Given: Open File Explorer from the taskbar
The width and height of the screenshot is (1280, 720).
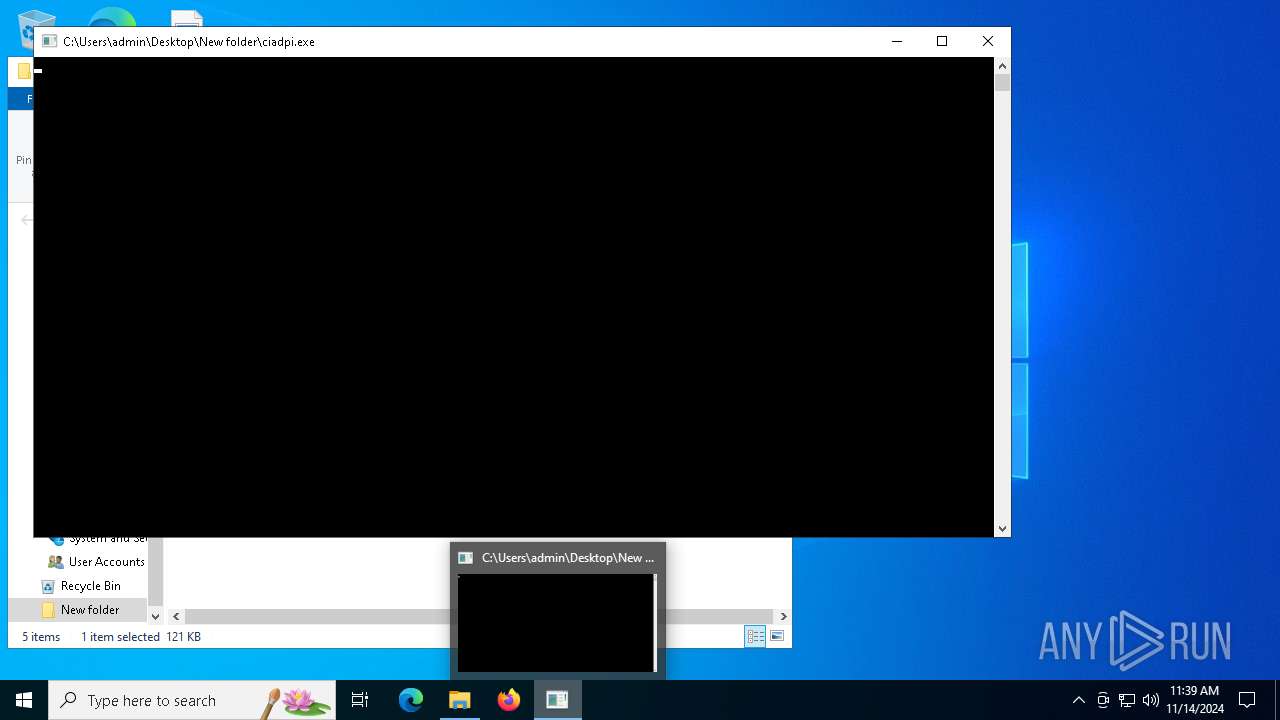Looking at the screenshot, I should (460, 700).
